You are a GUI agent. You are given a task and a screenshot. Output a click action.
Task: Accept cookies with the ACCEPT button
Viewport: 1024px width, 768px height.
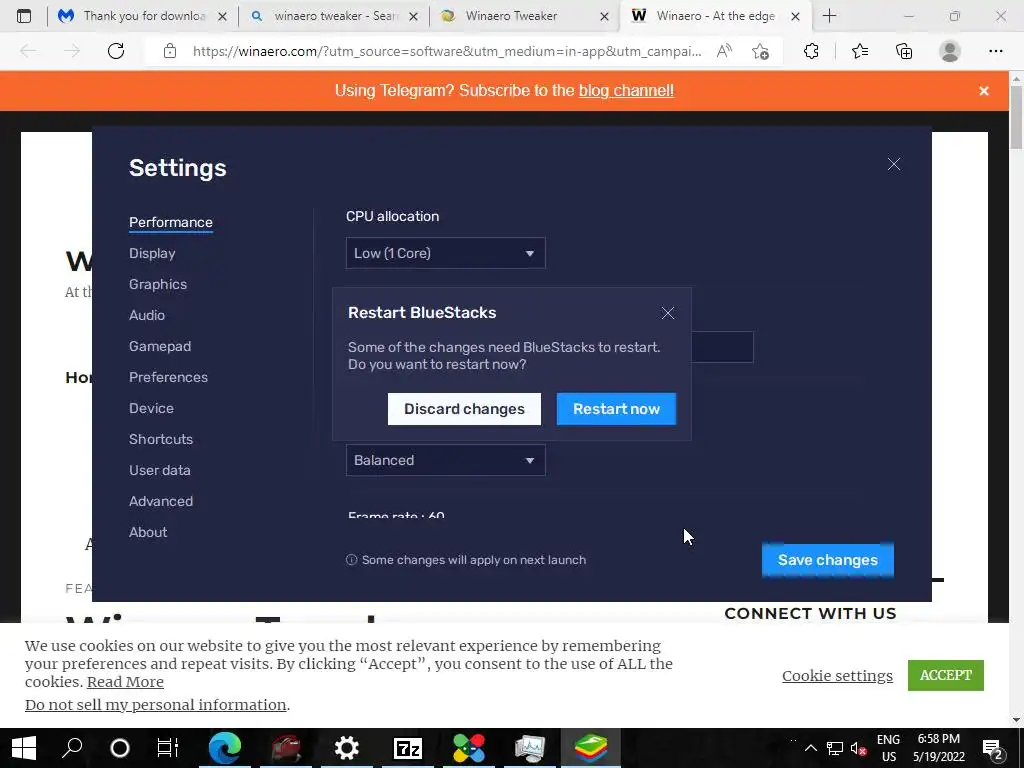(x=946, y=675)
